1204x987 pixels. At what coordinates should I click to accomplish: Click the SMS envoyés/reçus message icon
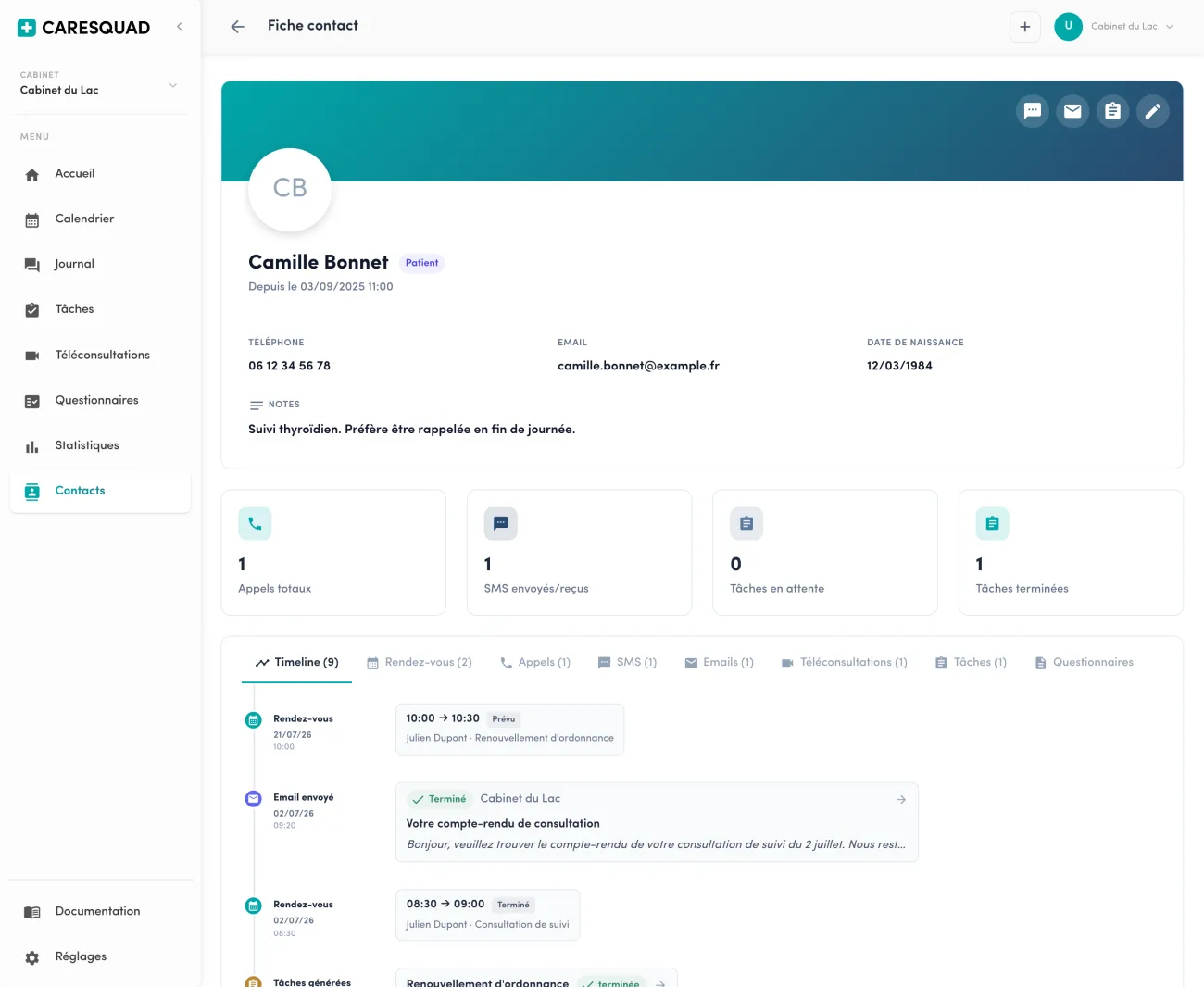click(501, 523)
